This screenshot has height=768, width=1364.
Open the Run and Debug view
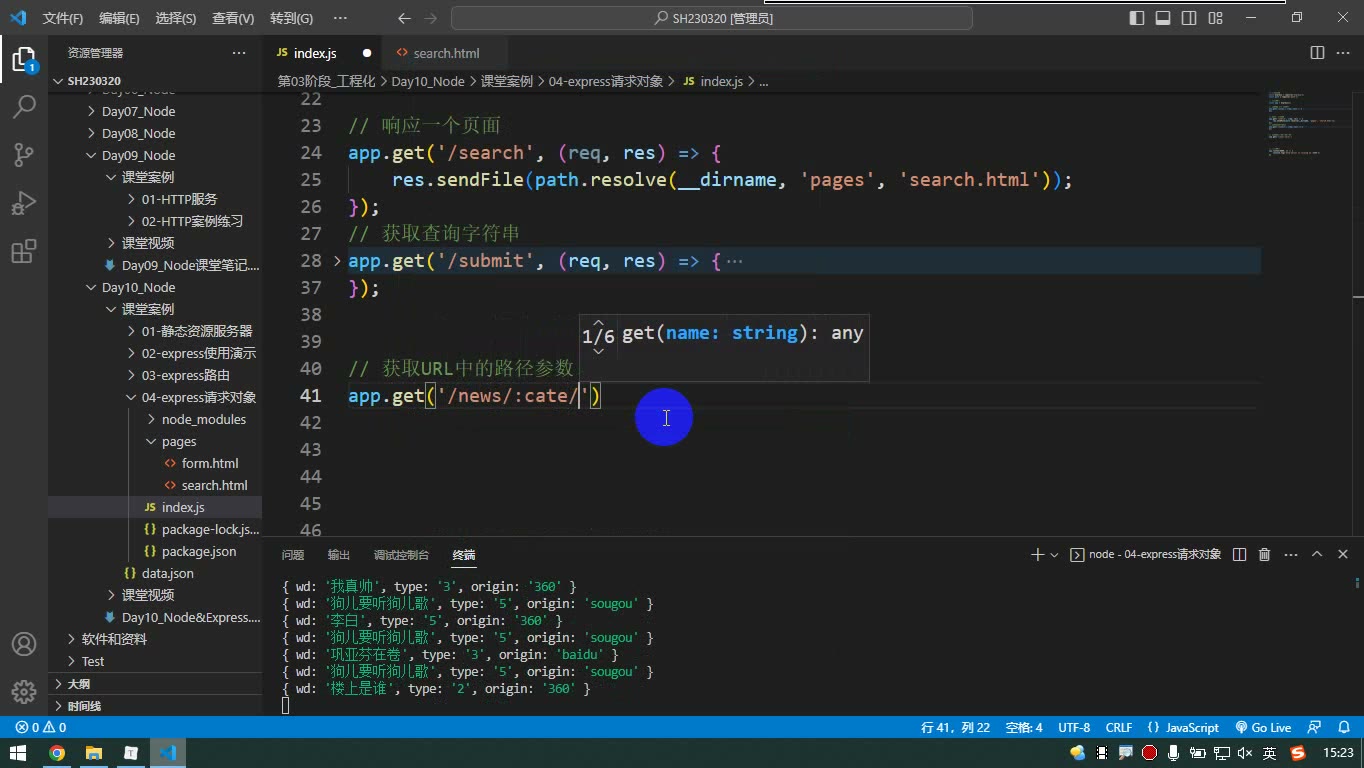tap(24, 202)
